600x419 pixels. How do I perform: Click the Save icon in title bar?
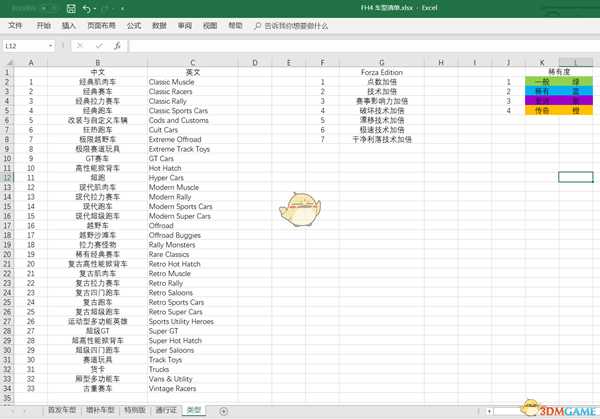pyautogui.click(x=71, y=8)
